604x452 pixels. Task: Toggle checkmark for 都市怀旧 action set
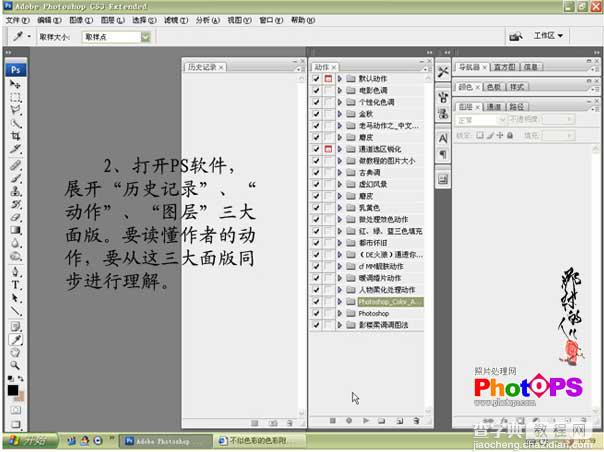point(316,243)
